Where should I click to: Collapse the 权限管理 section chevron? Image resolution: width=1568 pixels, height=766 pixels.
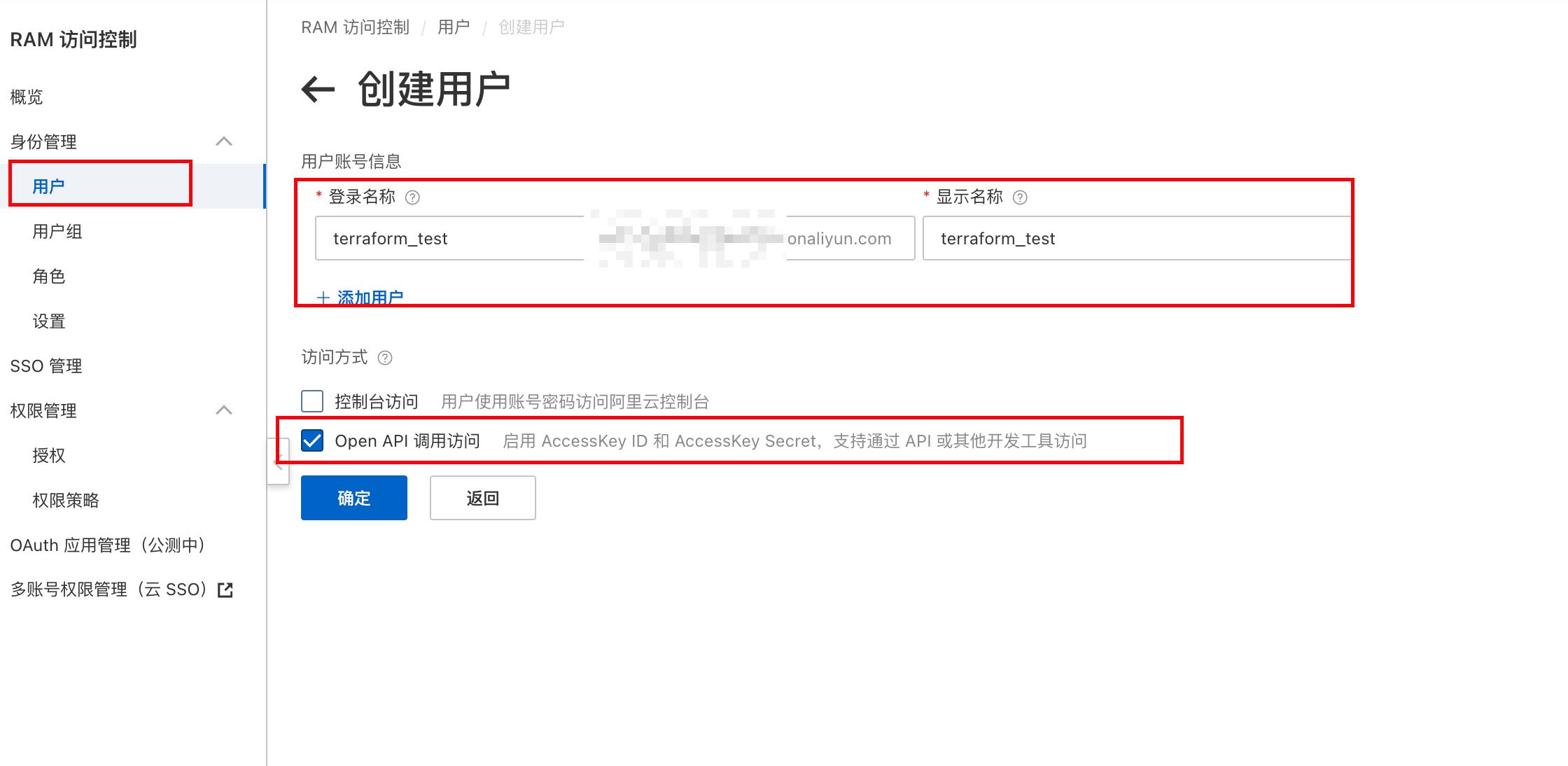click(x=224, y=410)
